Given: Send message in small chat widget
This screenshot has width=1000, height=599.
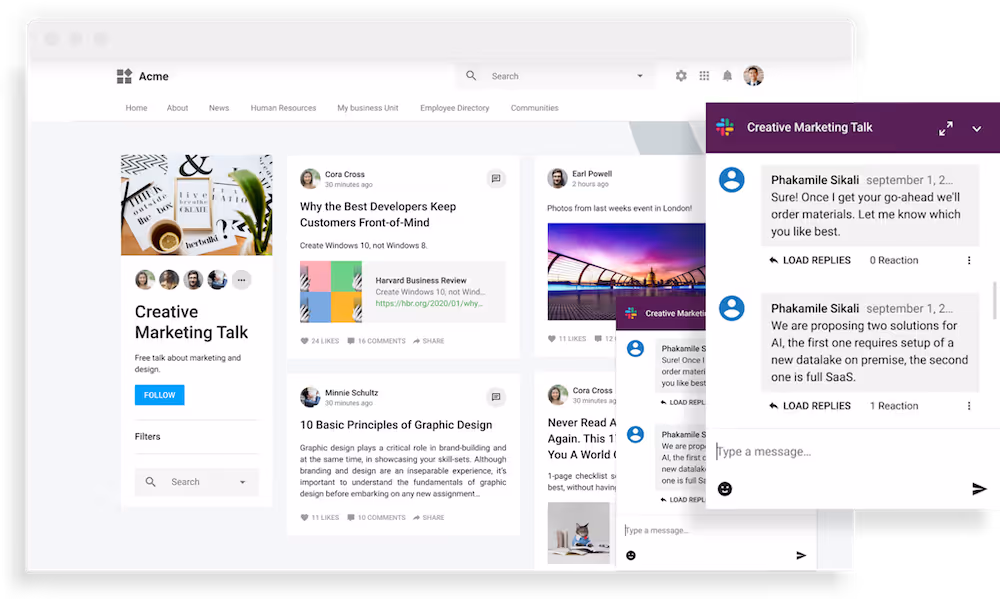Looking at the screenshot, I should pyautogui.click(x=801, y=556).
